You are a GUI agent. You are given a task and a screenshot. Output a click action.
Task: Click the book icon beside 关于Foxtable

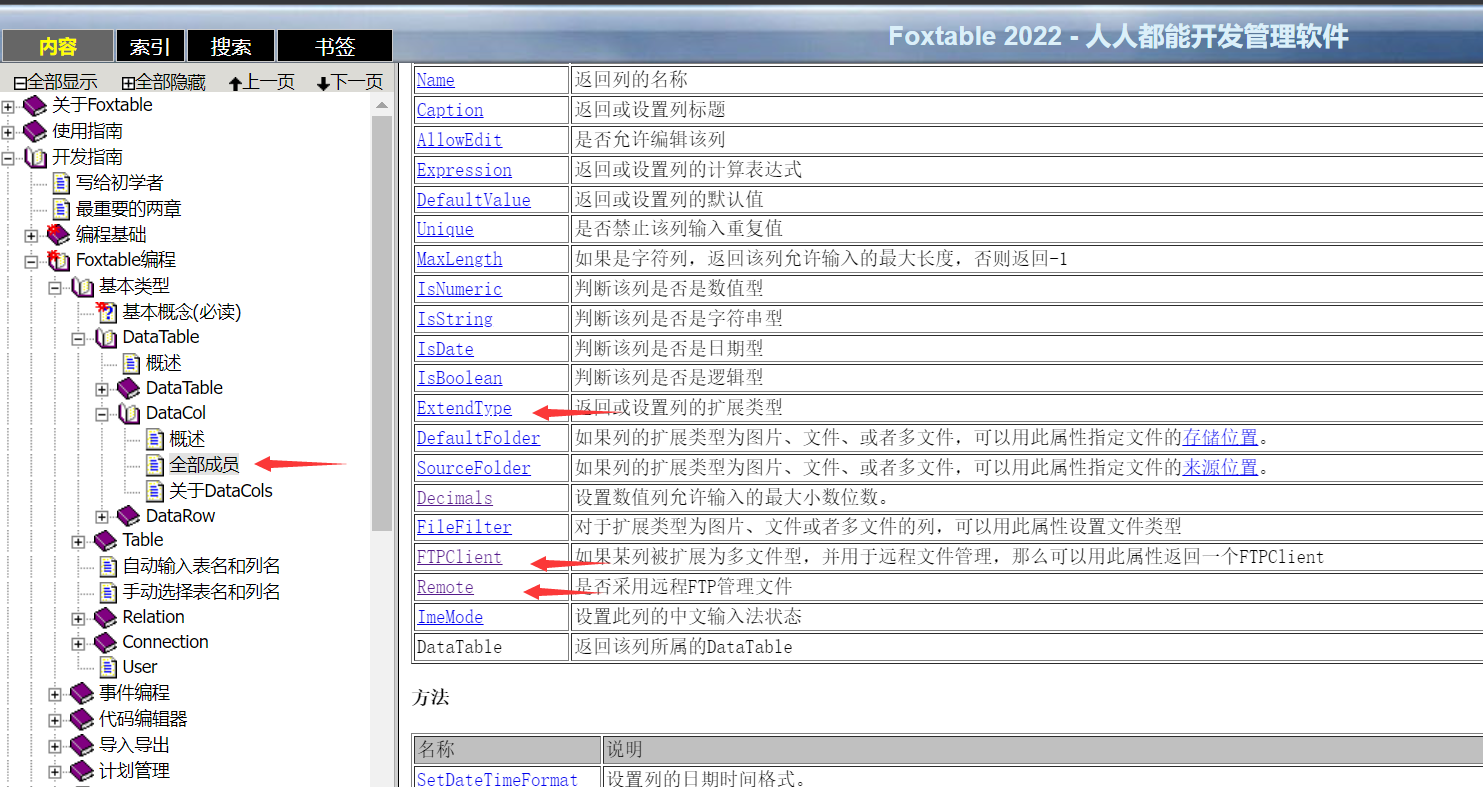click(35, 105)
